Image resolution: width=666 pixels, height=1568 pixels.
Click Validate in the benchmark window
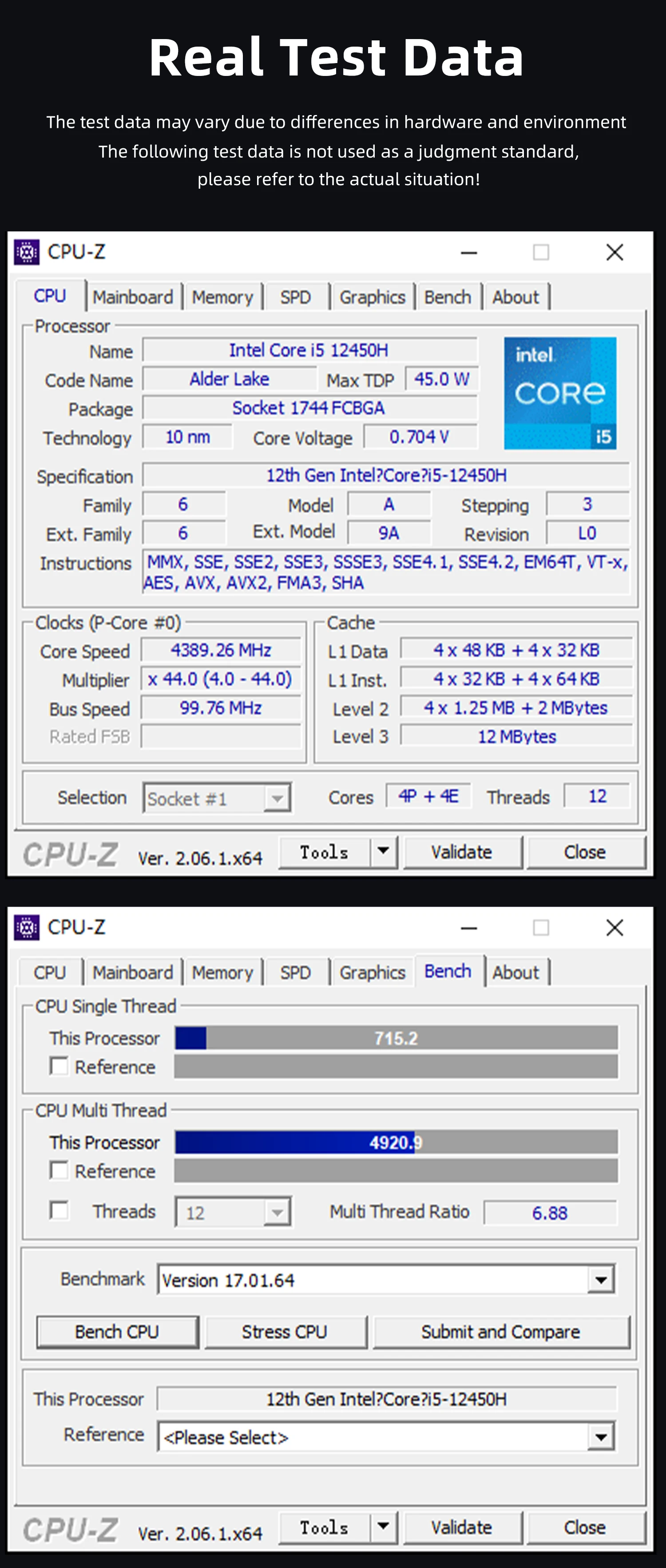(x=462, y=1527)
